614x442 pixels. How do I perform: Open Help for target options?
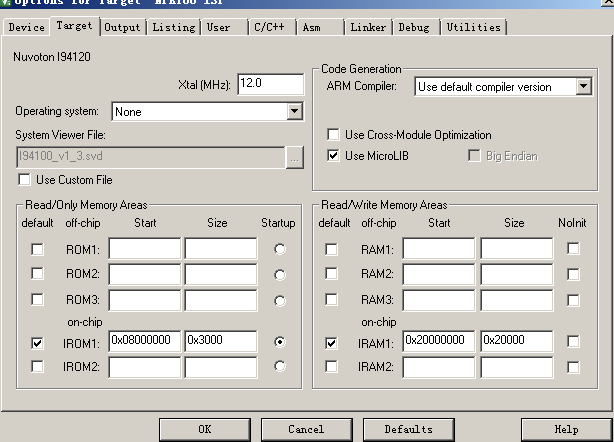click(566, 429)
